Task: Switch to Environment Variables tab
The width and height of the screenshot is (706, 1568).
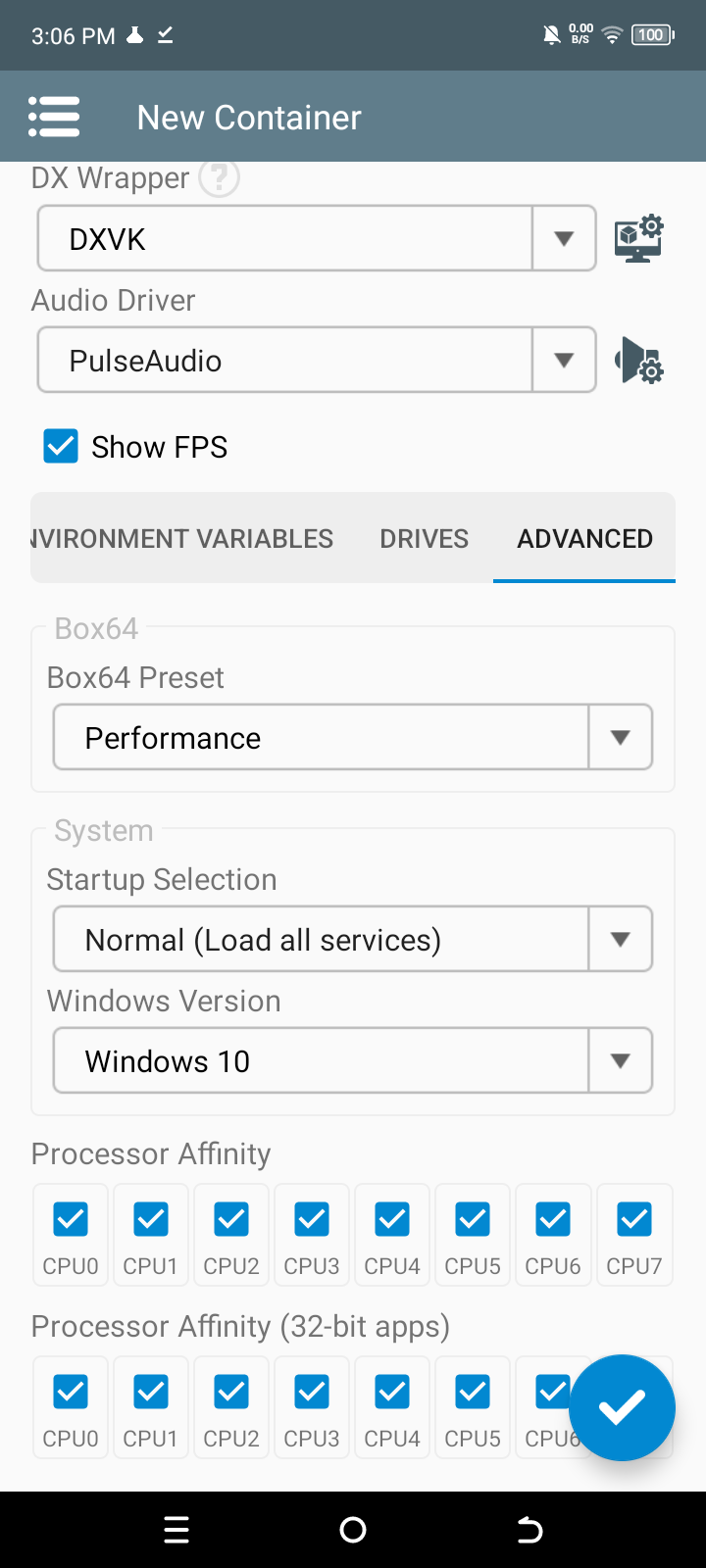Action: pos(182,538)
